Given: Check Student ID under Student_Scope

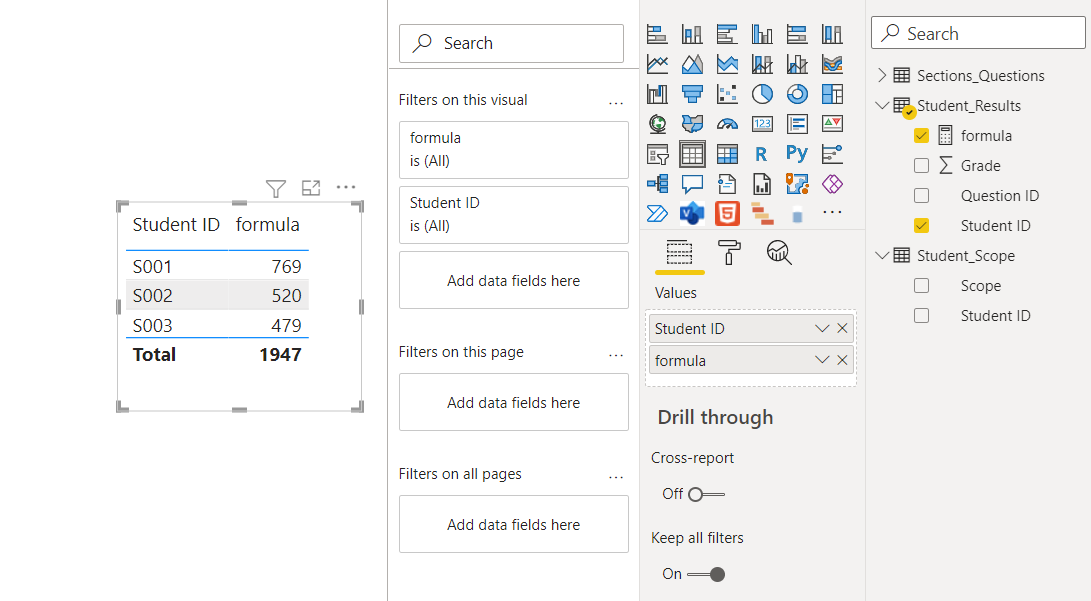Looking at the screenshot, I should coord(921,315).
